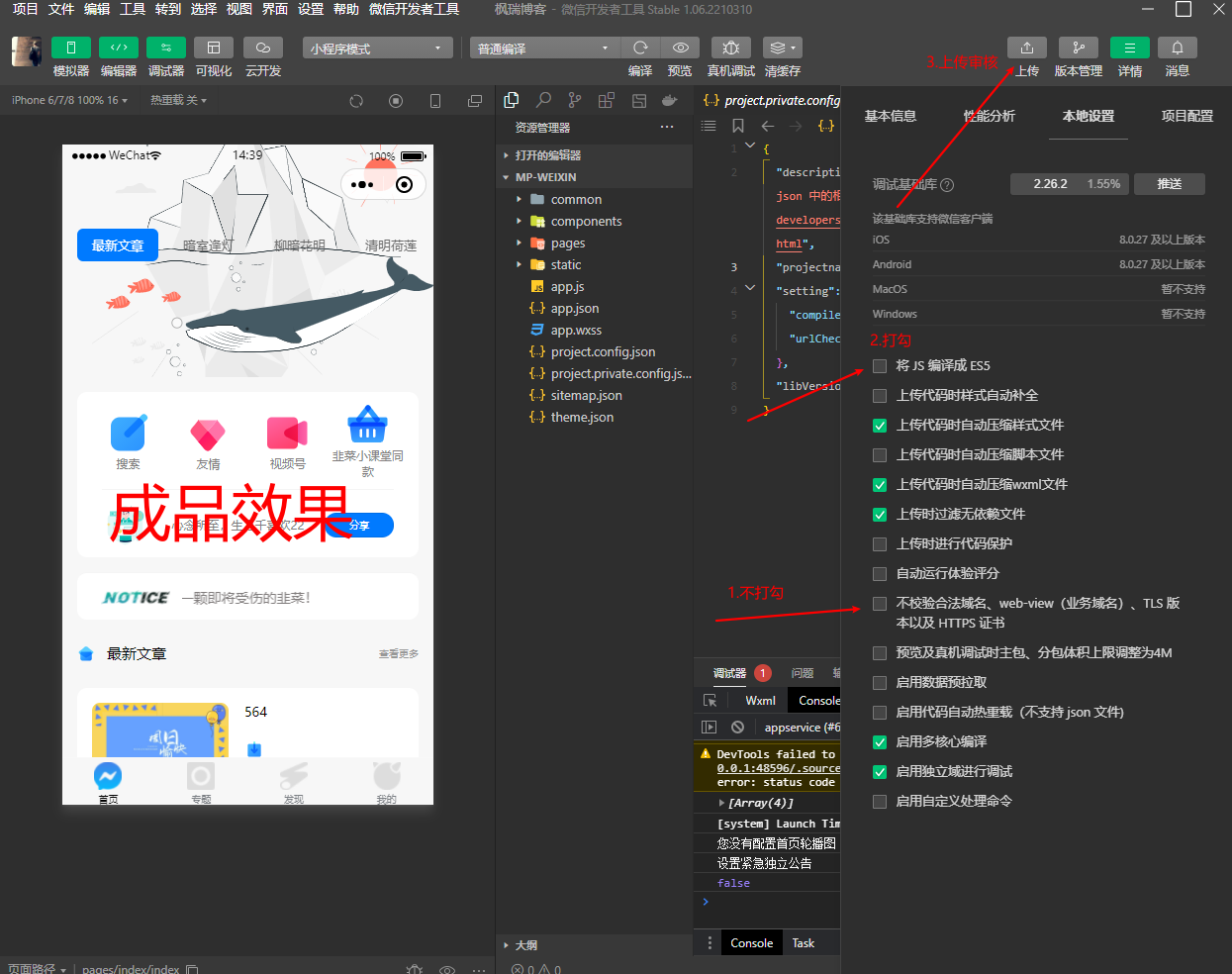The image size is (1232, 974).
Task: Open the 微信开发者工具 menu
Action: [x=414, y=9]
